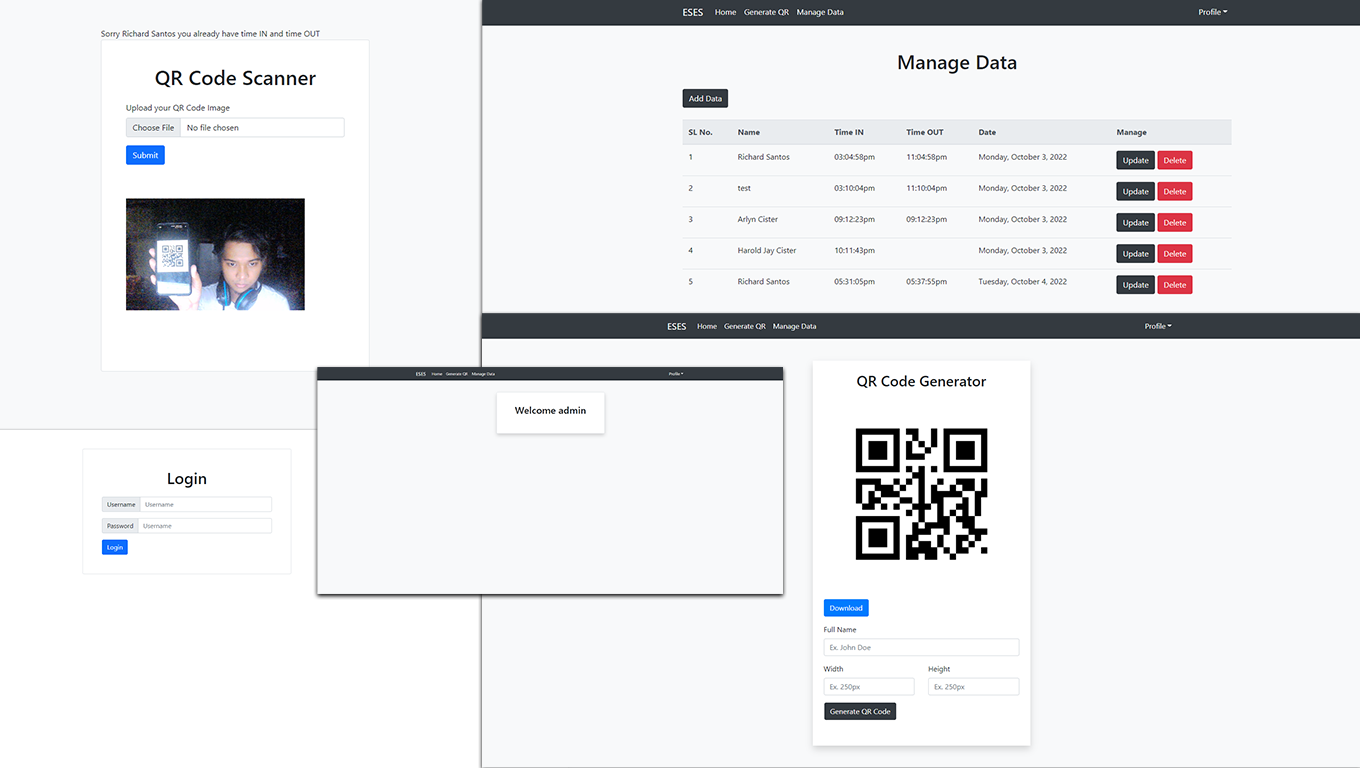Viewport: 1360px width, 768px height.
Task: Click the Sorry Richard Santos message
Action: click(211, 34)
